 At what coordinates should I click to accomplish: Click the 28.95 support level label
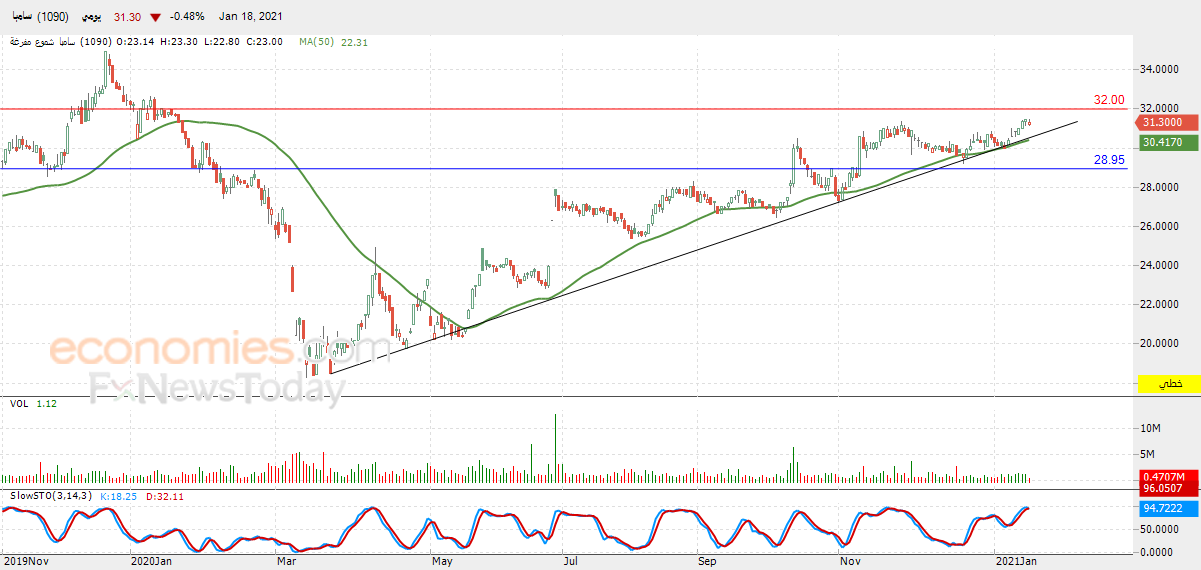[1109, 159]
